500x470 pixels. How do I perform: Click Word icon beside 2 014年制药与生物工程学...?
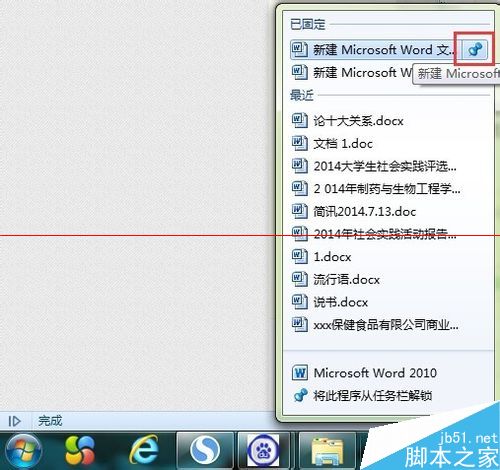(300, 188)
